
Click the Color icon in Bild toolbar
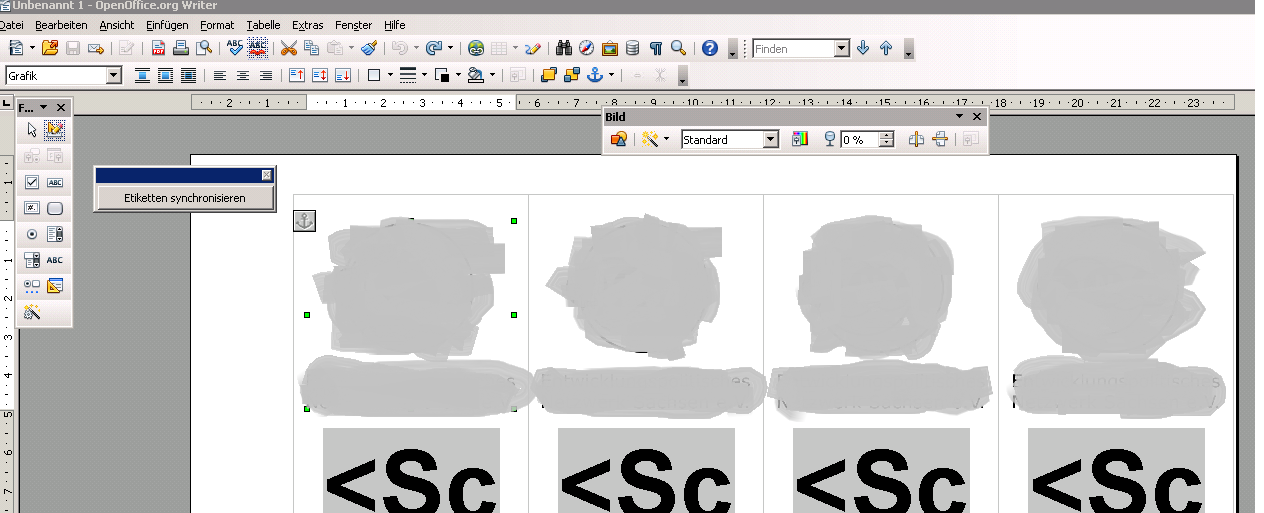[x=799, y=140]
